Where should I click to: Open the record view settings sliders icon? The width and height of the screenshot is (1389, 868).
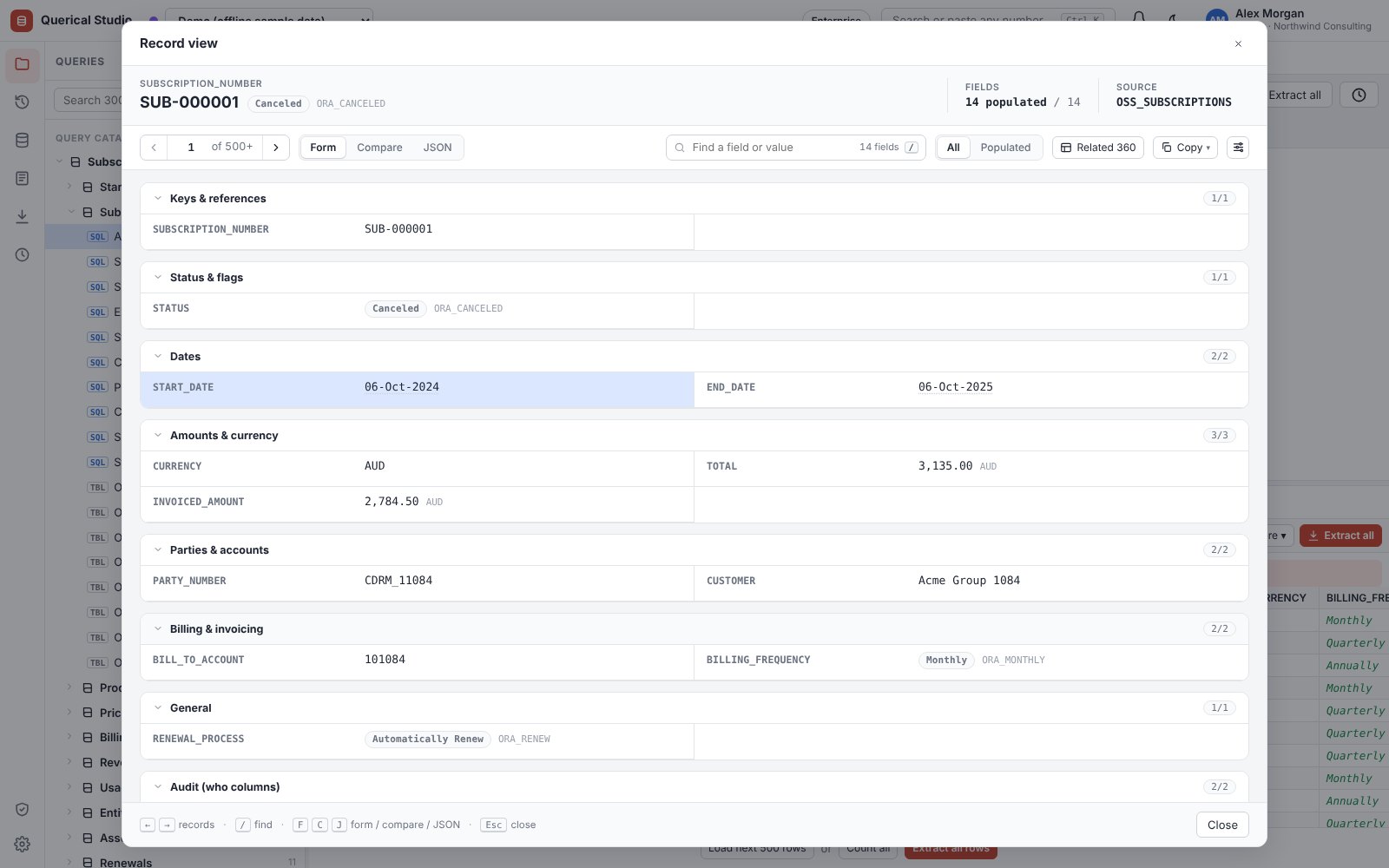pos(1238,148)
